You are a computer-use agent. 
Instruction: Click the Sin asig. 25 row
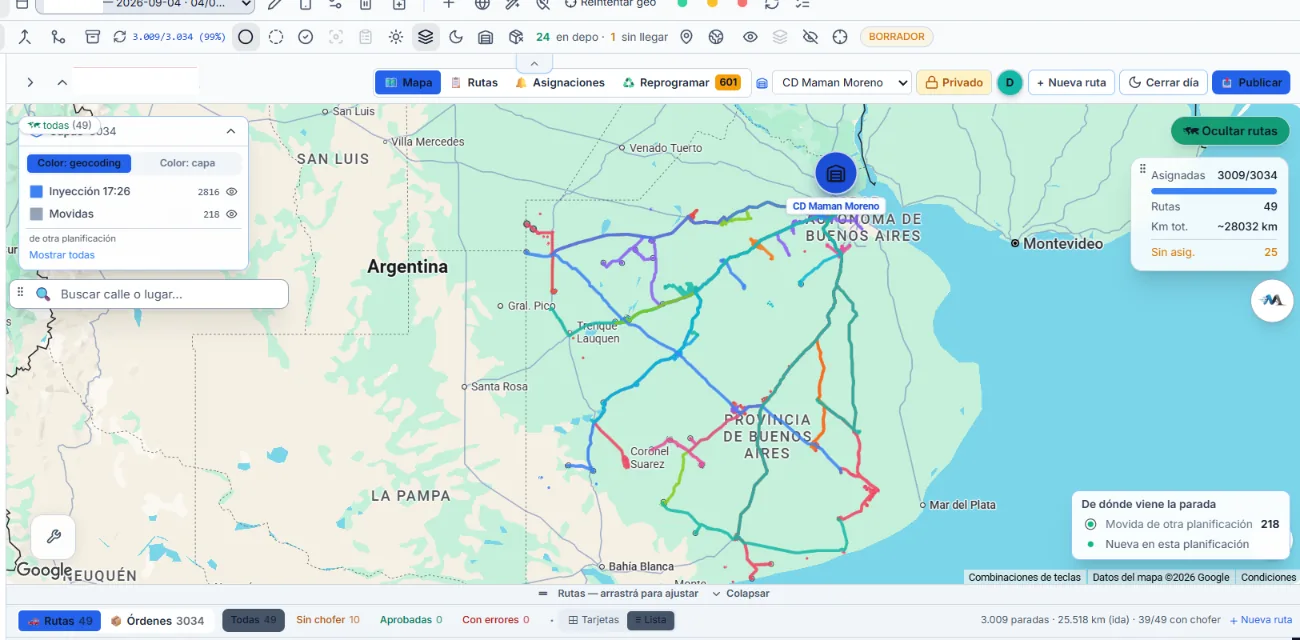(x=1214, y=252)
